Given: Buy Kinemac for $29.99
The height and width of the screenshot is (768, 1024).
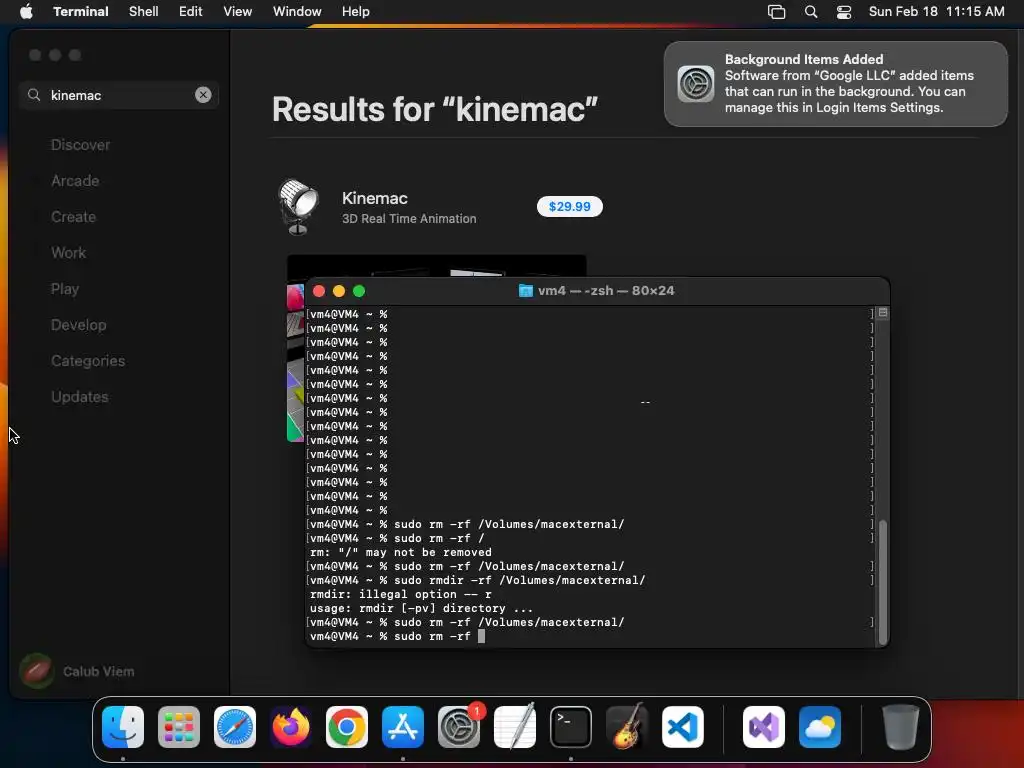Looking at the screenshot, I should (569, 206).
